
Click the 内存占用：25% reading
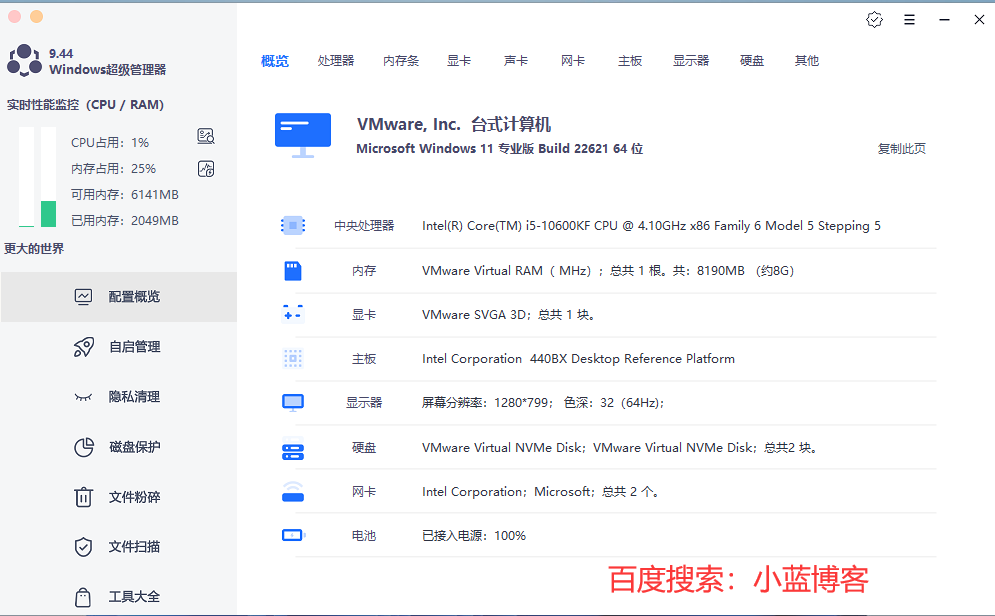pyautogui.click(x=114, y=169)
